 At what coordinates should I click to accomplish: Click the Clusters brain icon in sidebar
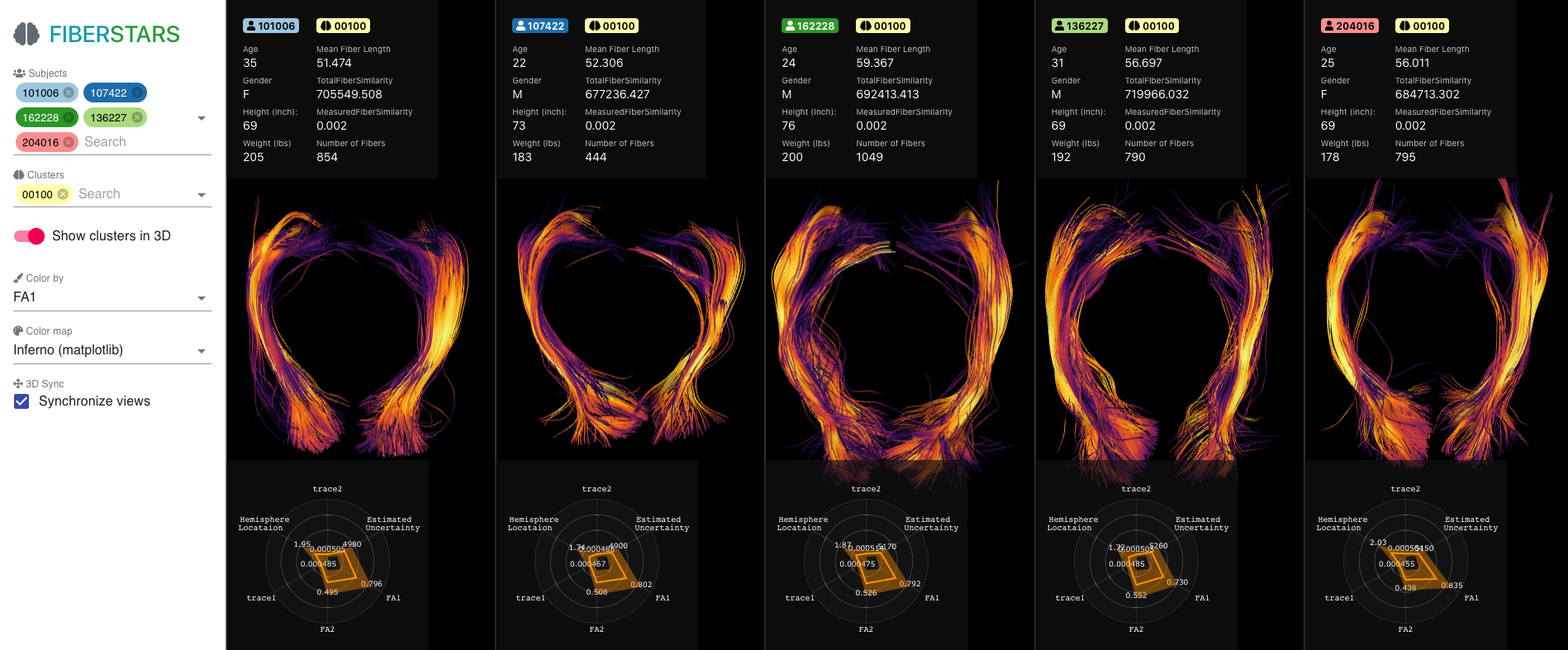point(19,174)
